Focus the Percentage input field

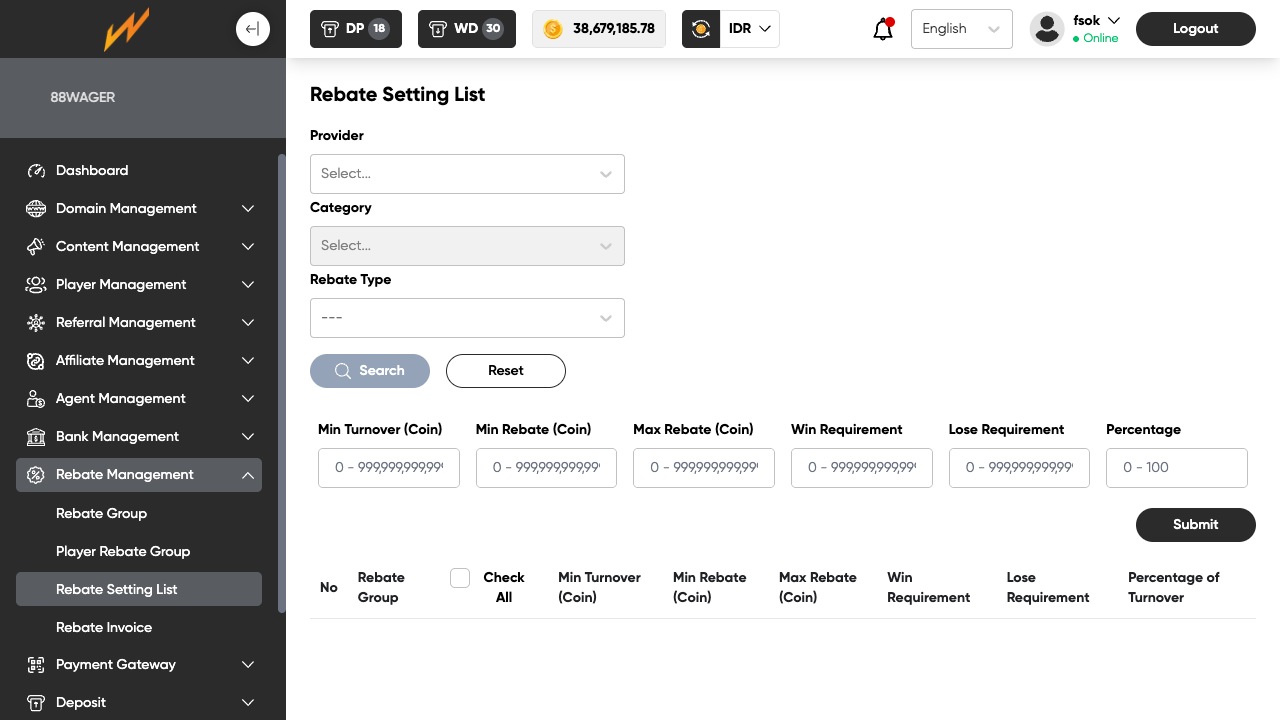pyautogui.click(x=1177, y=468)
